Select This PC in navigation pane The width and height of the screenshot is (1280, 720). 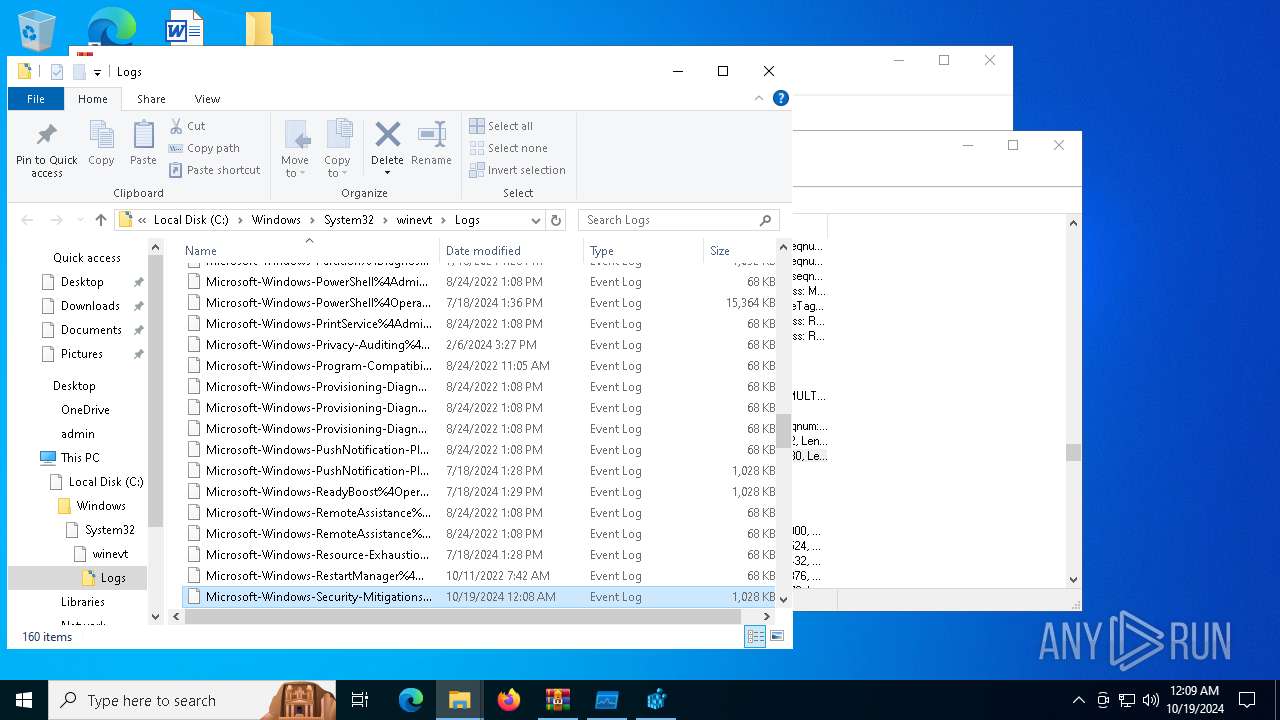(80, 458)
